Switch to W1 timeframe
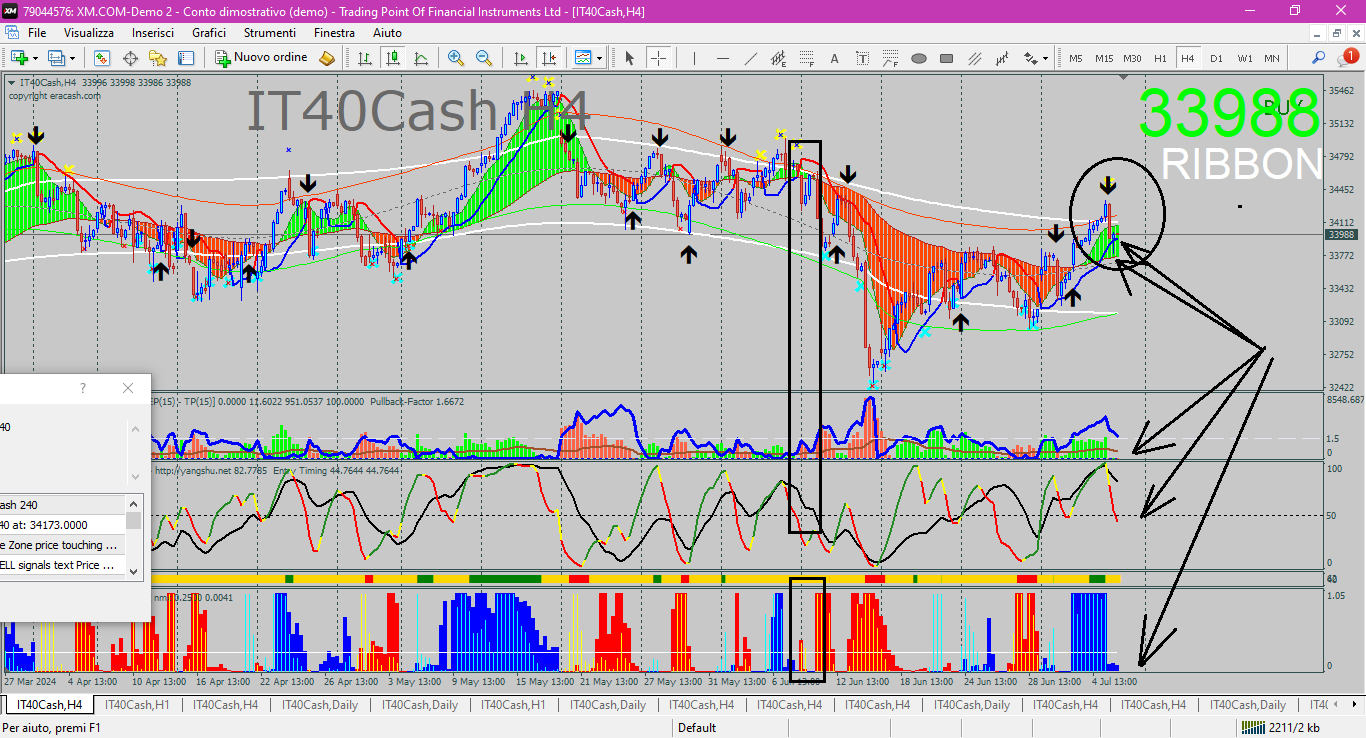The width and height of the screenshot is (1366, 738). [1245, 58]
